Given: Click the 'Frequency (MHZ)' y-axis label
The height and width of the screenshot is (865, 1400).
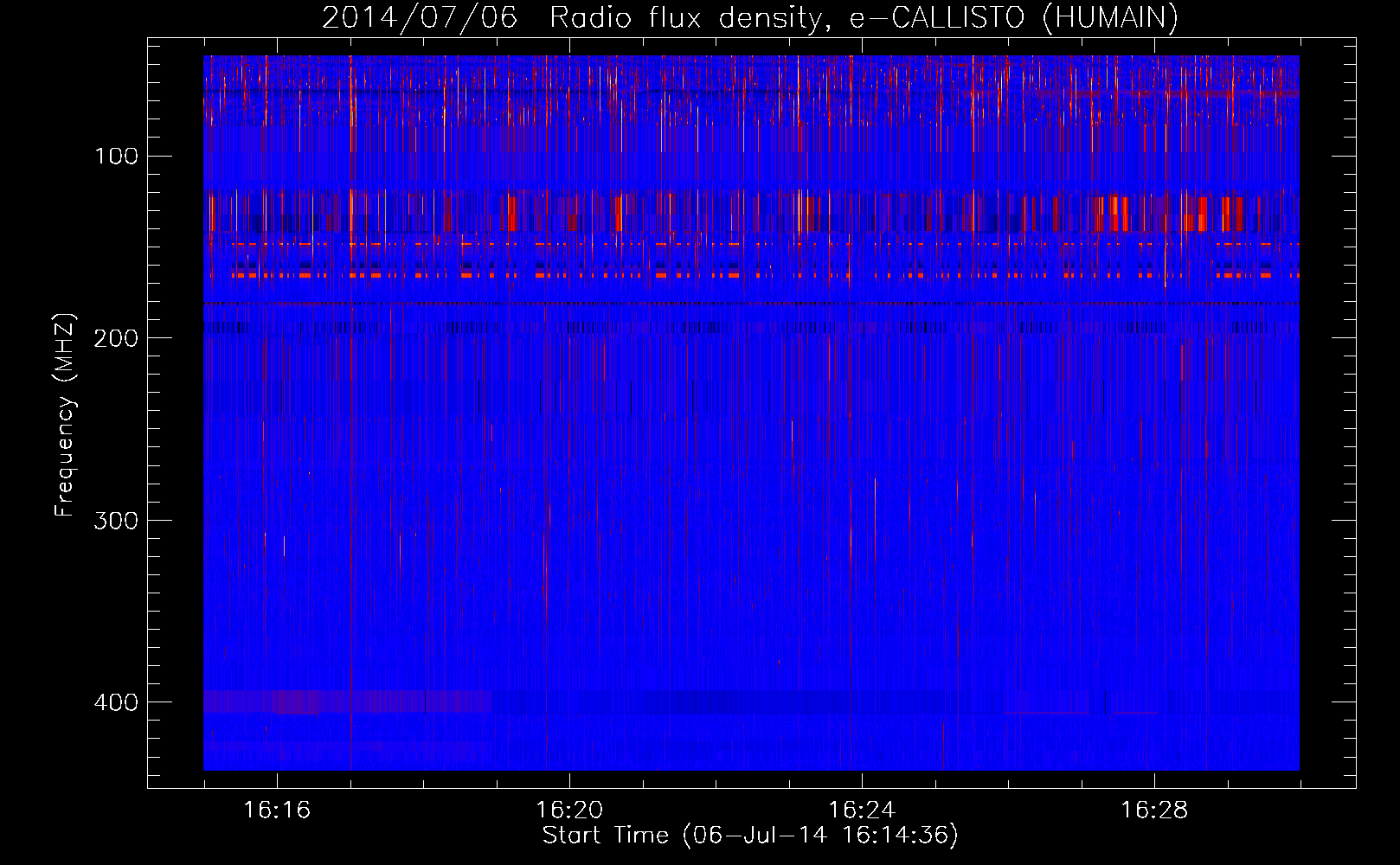Looking at the screenshot, I should (66, 415).
